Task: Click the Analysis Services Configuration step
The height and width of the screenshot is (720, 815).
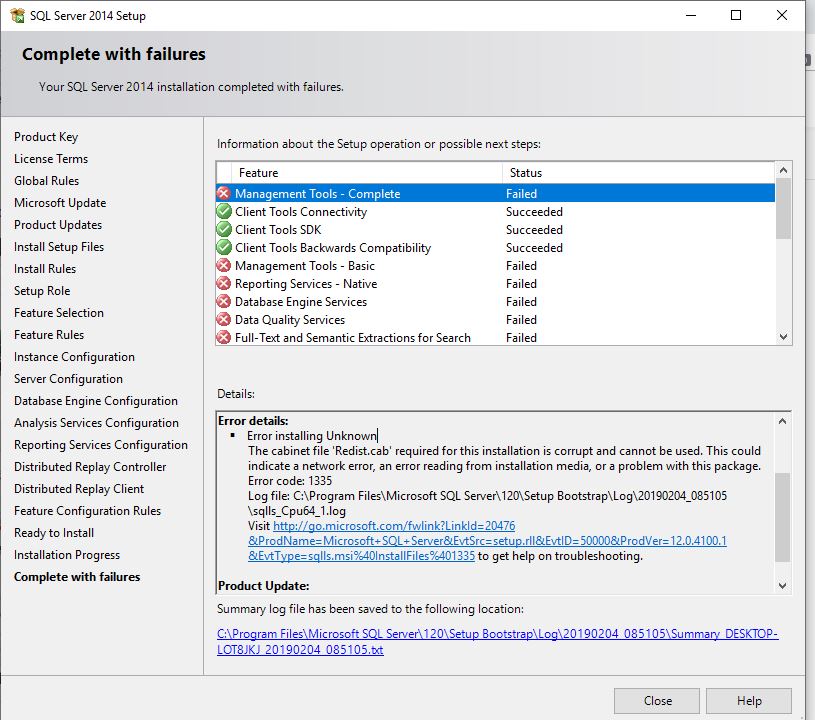Action: pos(96,423)
